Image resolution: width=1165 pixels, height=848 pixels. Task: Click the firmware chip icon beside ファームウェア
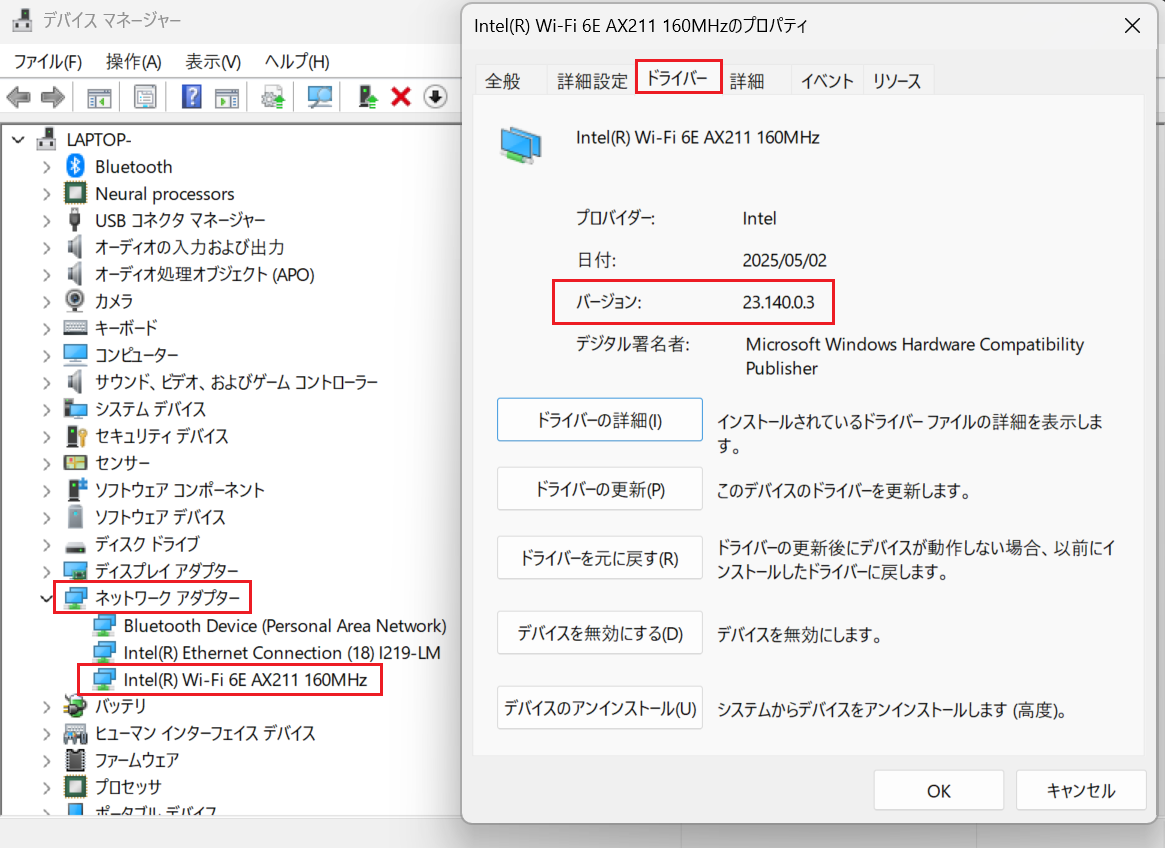coord(75,760)
